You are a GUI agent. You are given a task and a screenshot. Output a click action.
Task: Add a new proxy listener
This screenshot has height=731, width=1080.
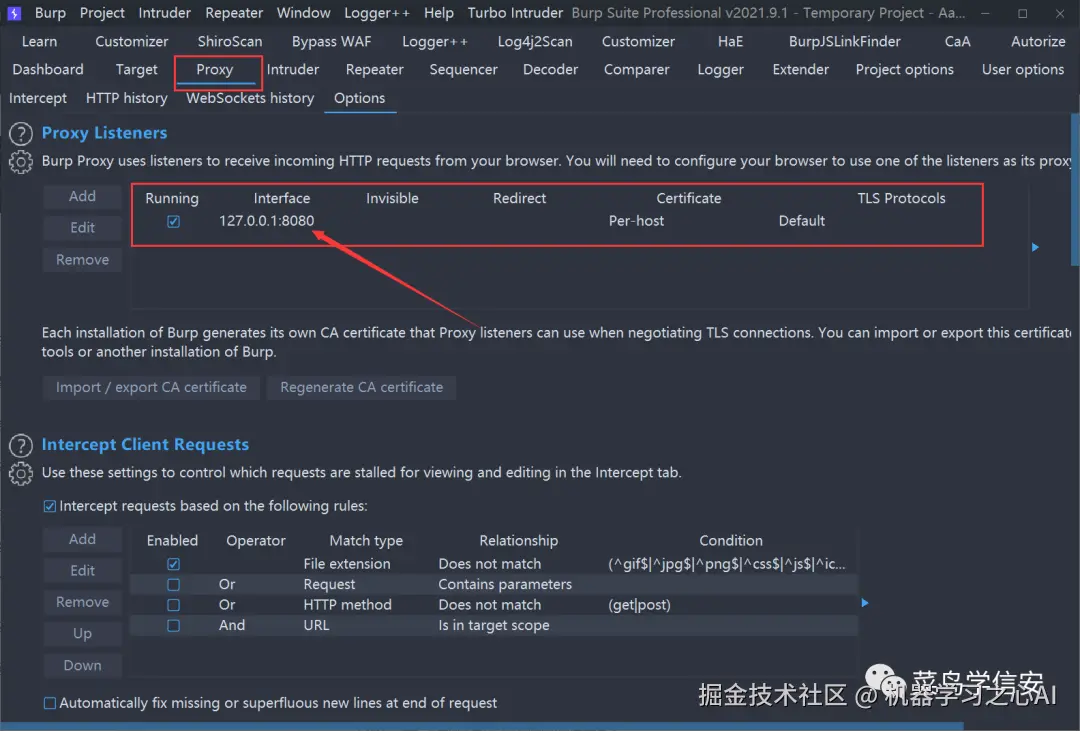point(83,197)
